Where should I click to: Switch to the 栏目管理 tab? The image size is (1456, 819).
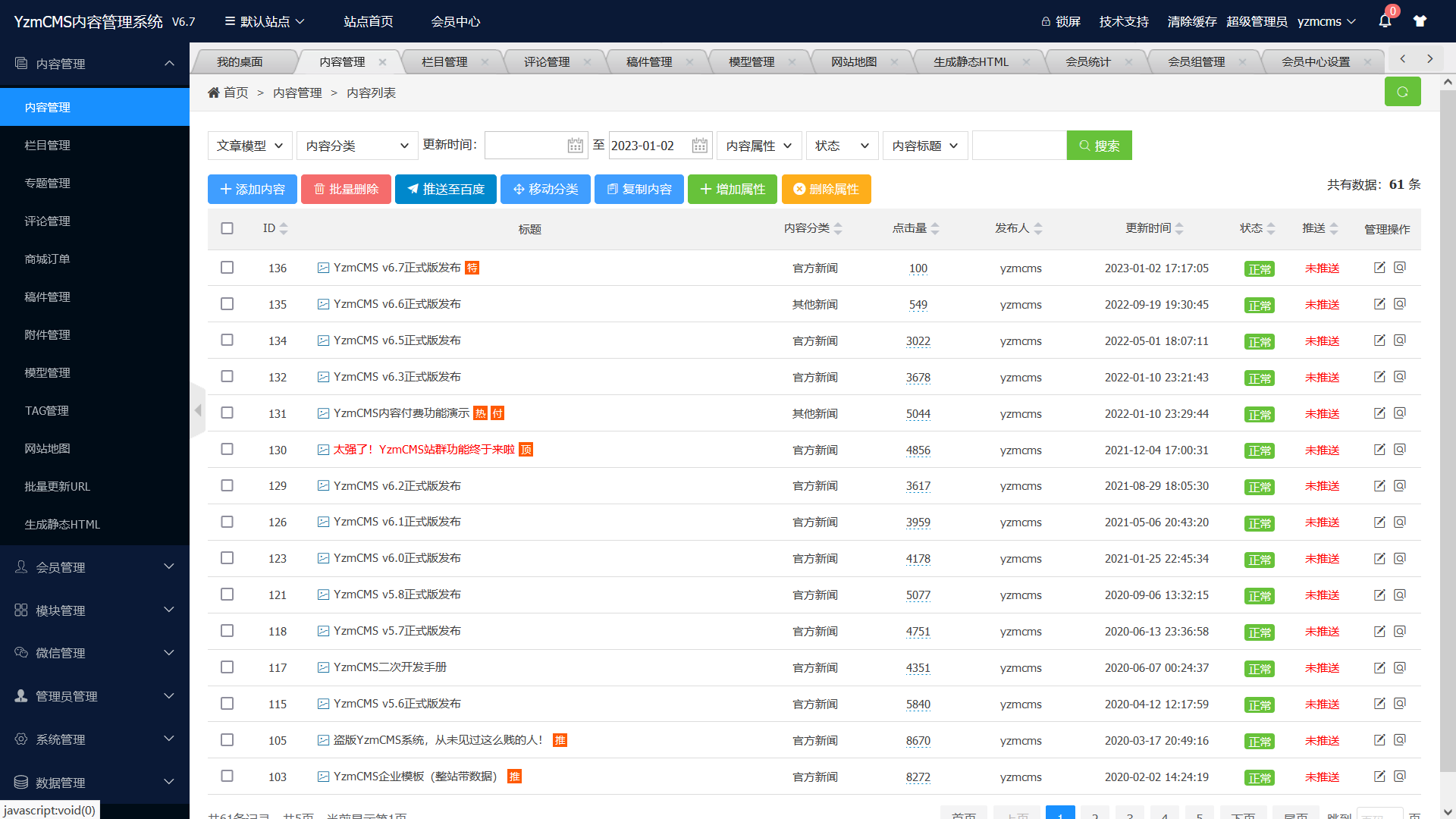pyautogui.click(x=444, y=61)
